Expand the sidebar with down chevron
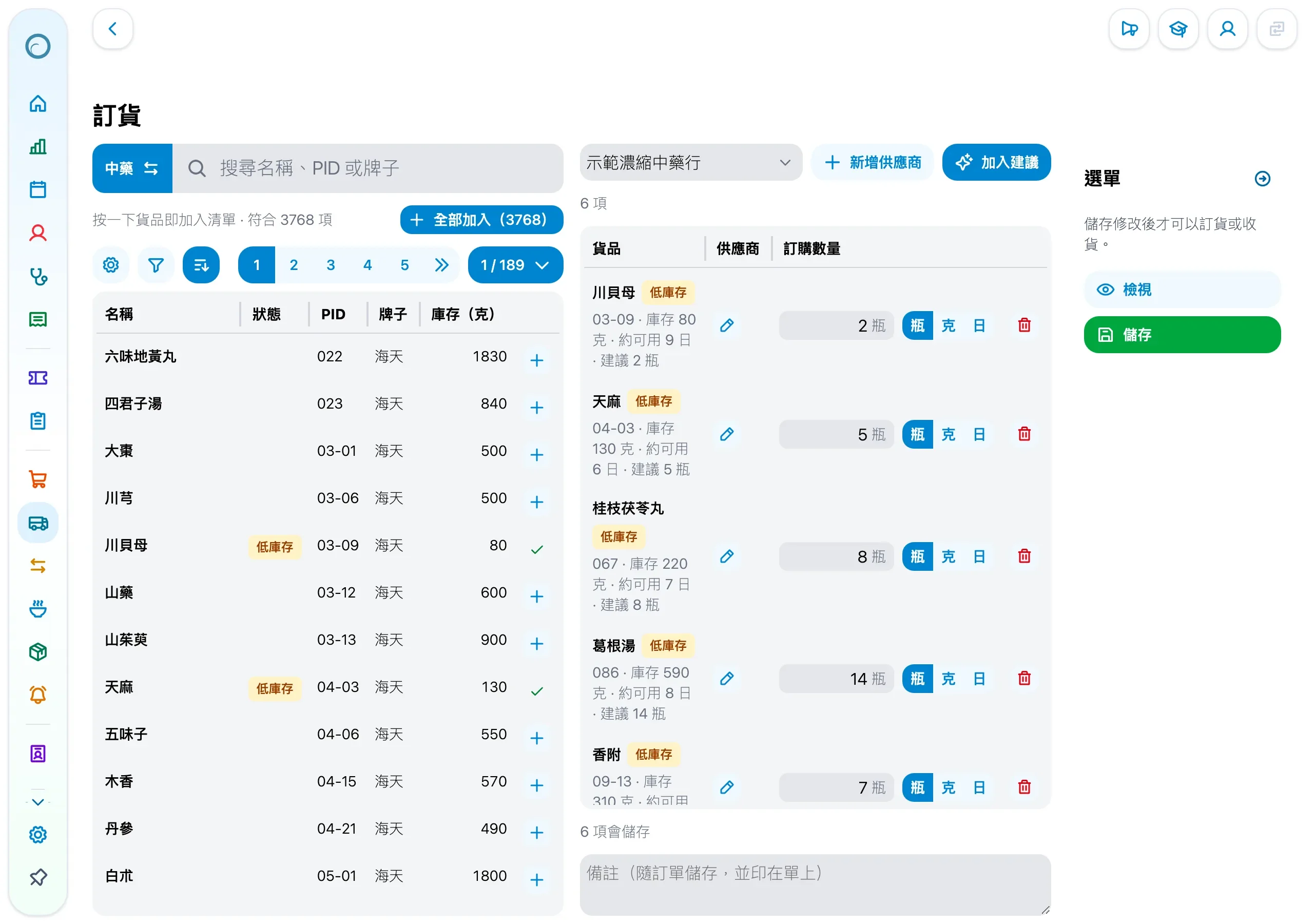This screenshot has width=1314, height=924. [38, 801]
